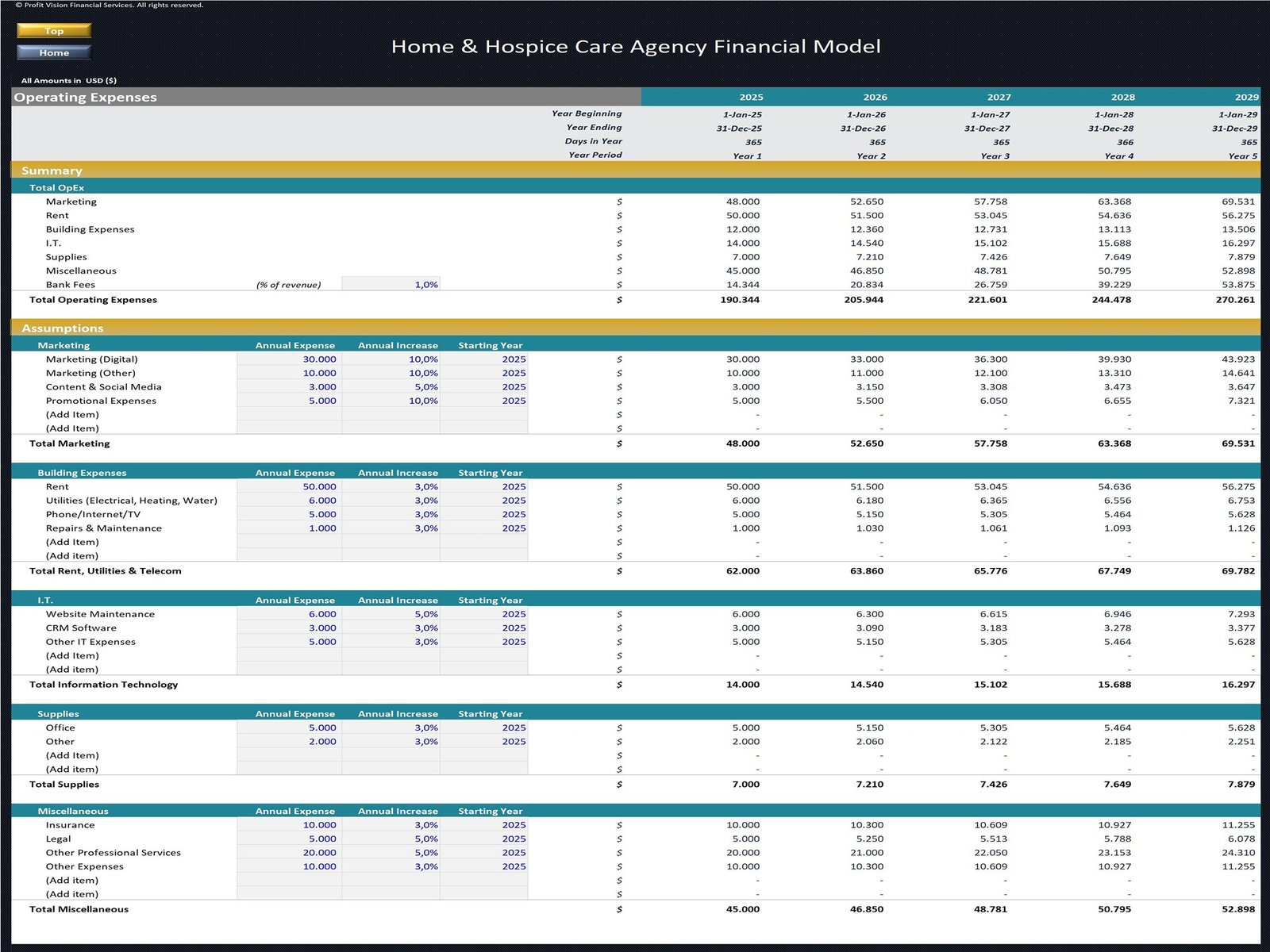Viewport: 1270px width, 952px height.
Task: Select the Bank Fees percent of revenue input
Action: 391,284
